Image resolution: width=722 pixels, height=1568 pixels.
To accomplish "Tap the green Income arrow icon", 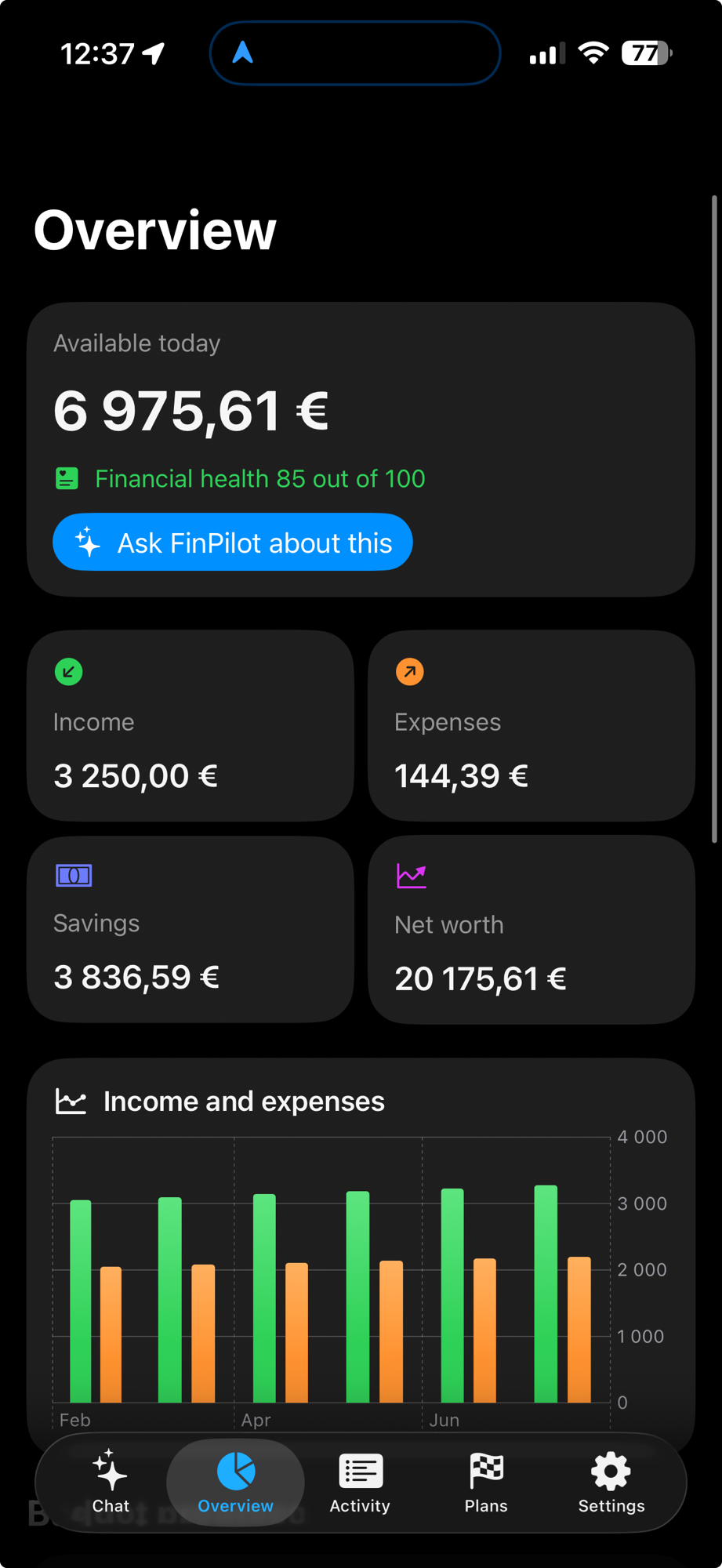I will pyautogui.click(x=69, y=672).
